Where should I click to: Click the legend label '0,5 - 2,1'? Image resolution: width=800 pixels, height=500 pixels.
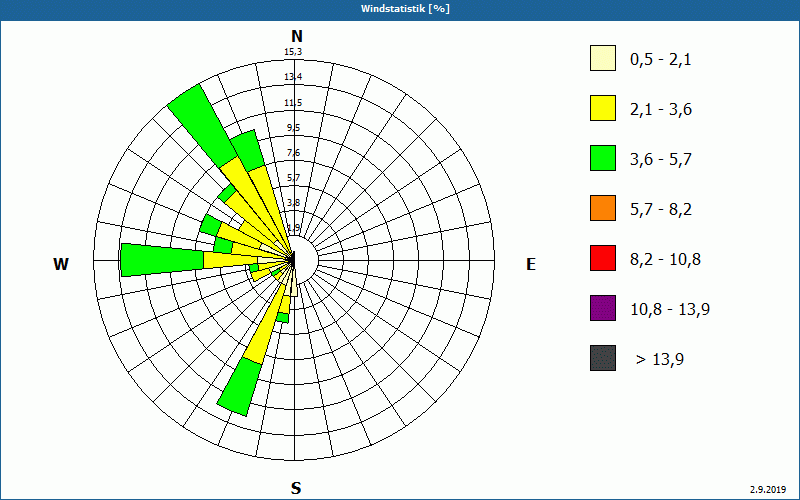[661, 60]
